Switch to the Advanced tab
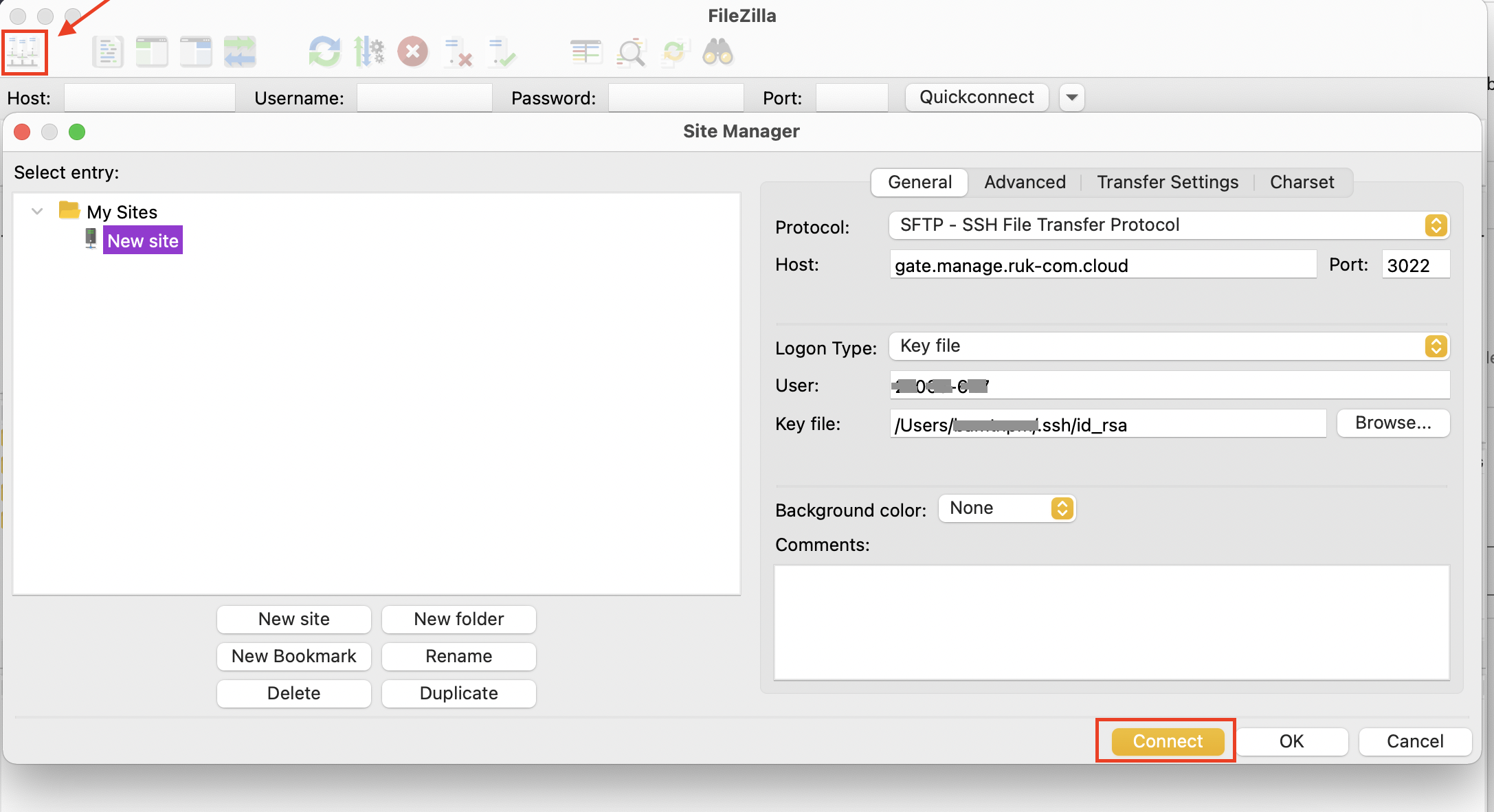This screenshot has height=812, width=1494. (1025, 182)
